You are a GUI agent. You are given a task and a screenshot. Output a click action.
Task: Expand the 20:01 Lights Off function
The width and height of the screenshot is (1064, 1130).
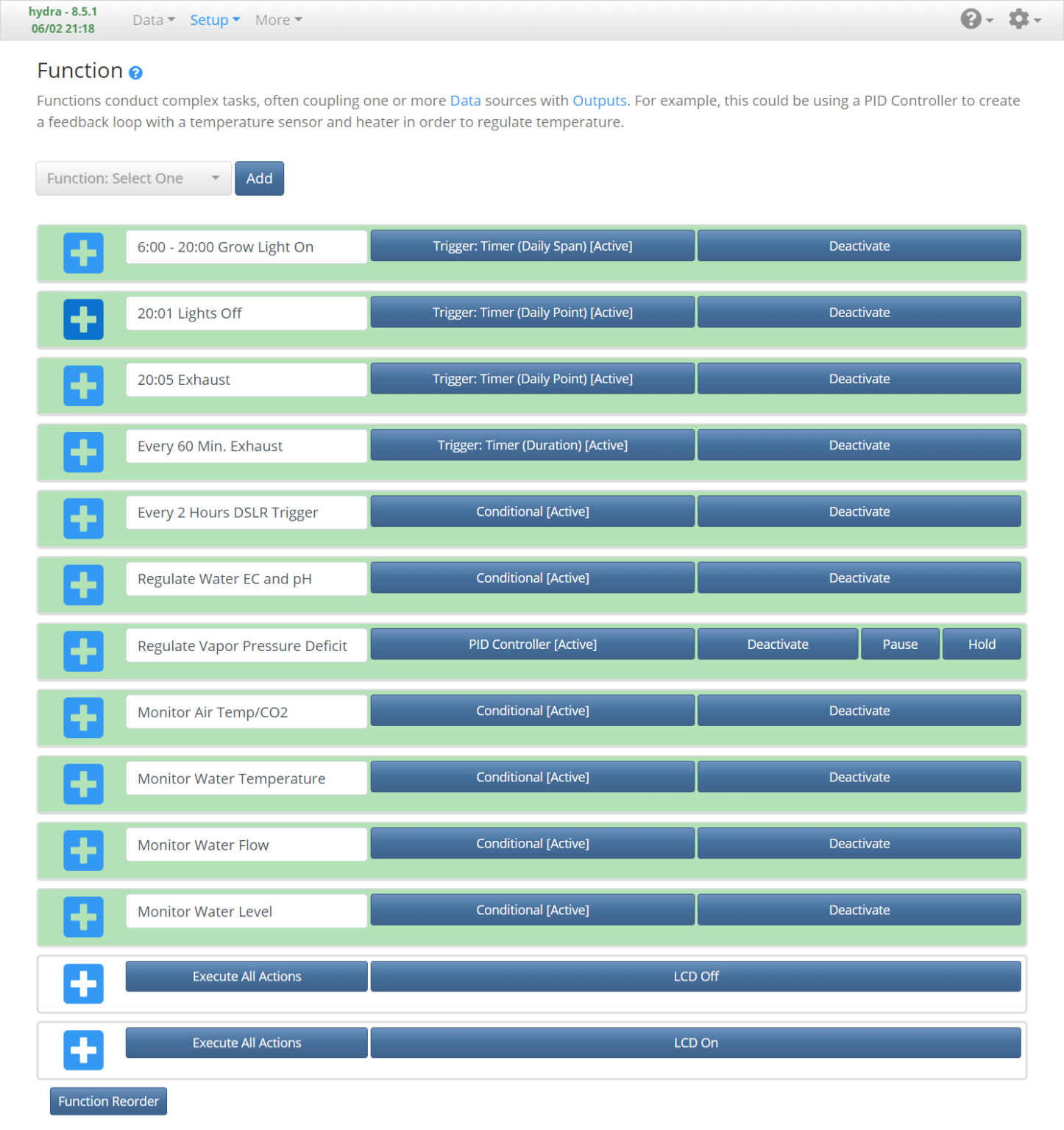83,319
